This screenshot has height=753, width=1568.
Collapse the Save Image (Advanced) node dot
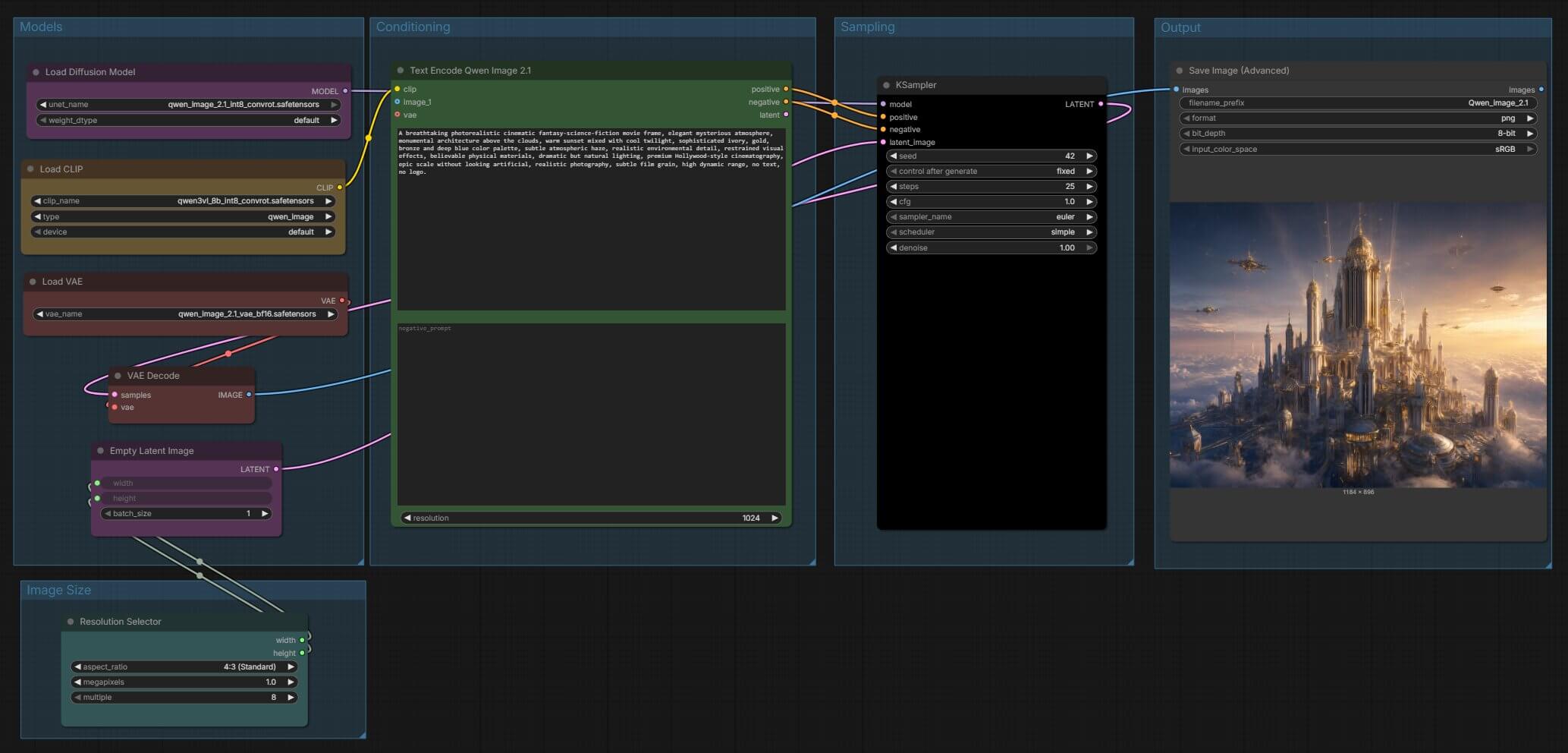click(x=1179, y=71)
